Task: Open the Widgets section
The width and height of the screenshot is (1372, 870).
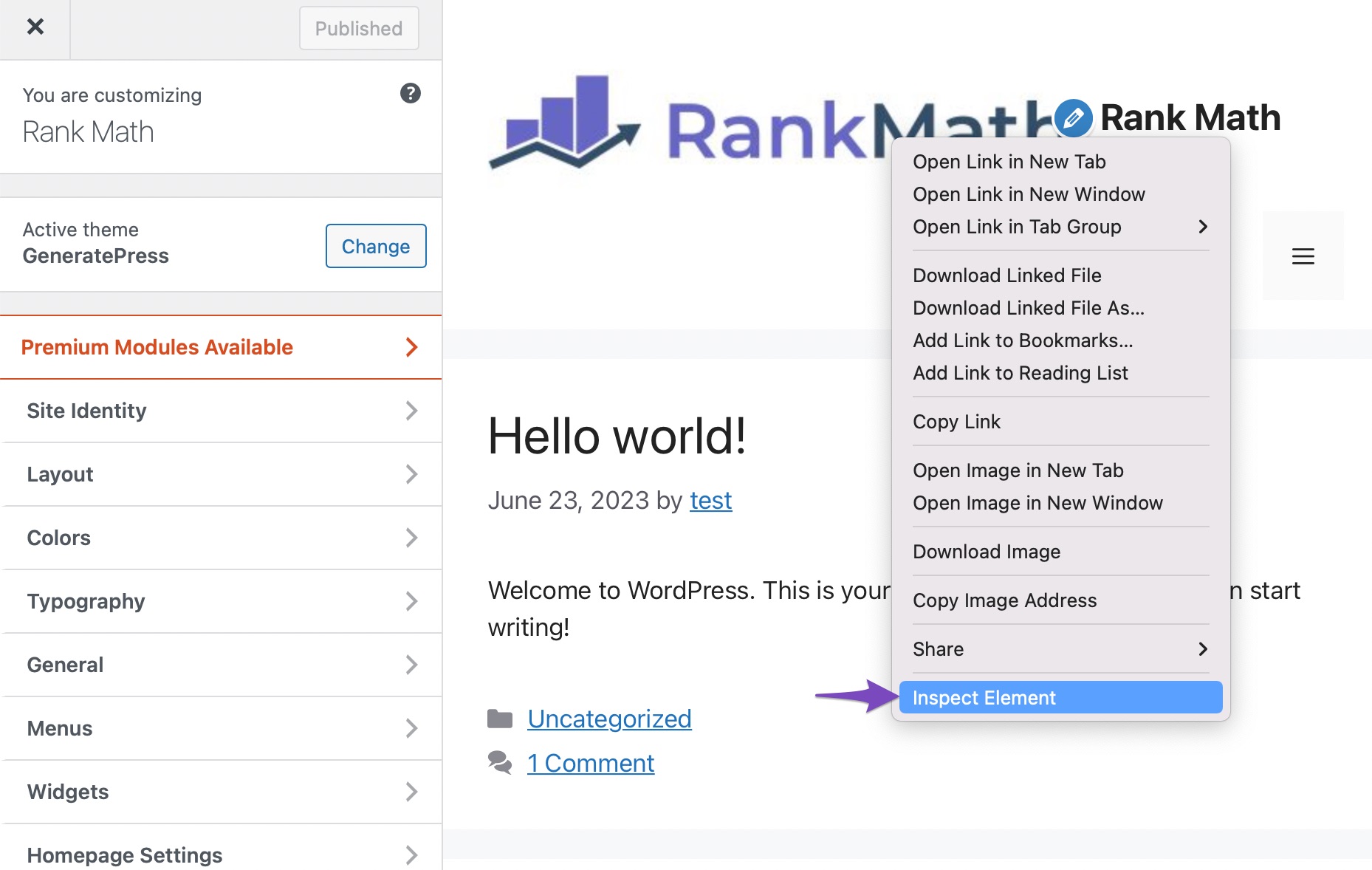Action: coord(221,792)
